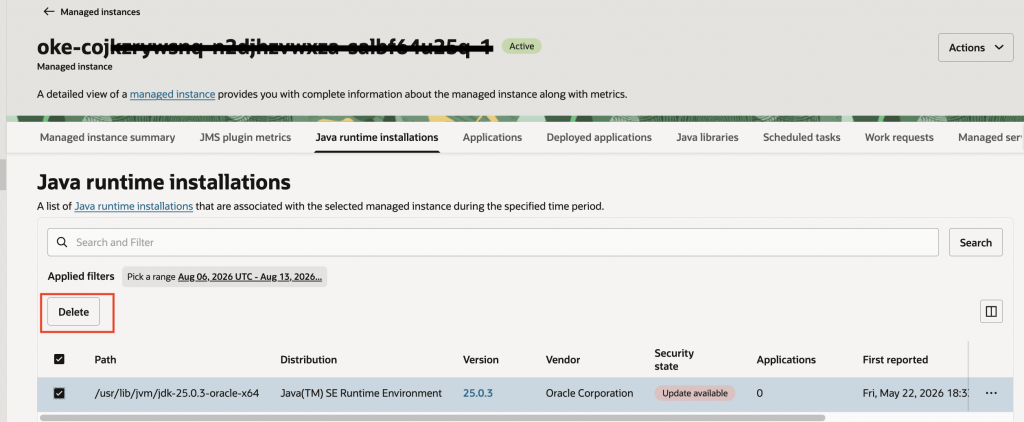The image size is (1024, 422).
Task: Toggle the select-all header checkbox
Action: click(x=59, y=359)
